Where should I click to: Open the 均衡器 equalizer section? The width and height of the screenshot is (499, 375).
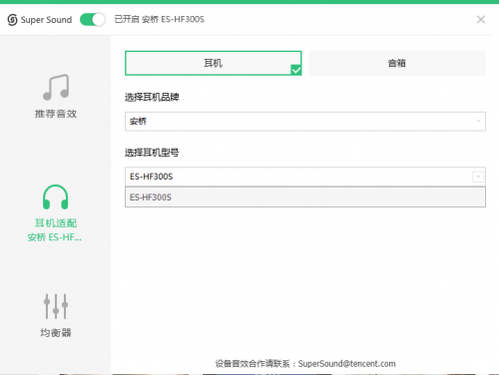56,315
